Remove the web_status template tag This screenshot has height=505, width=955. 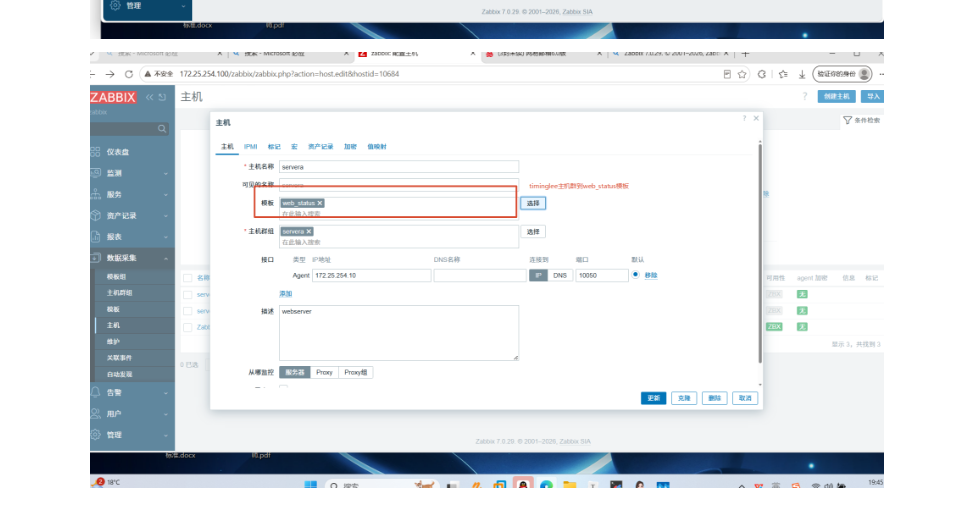pos(320,203)
